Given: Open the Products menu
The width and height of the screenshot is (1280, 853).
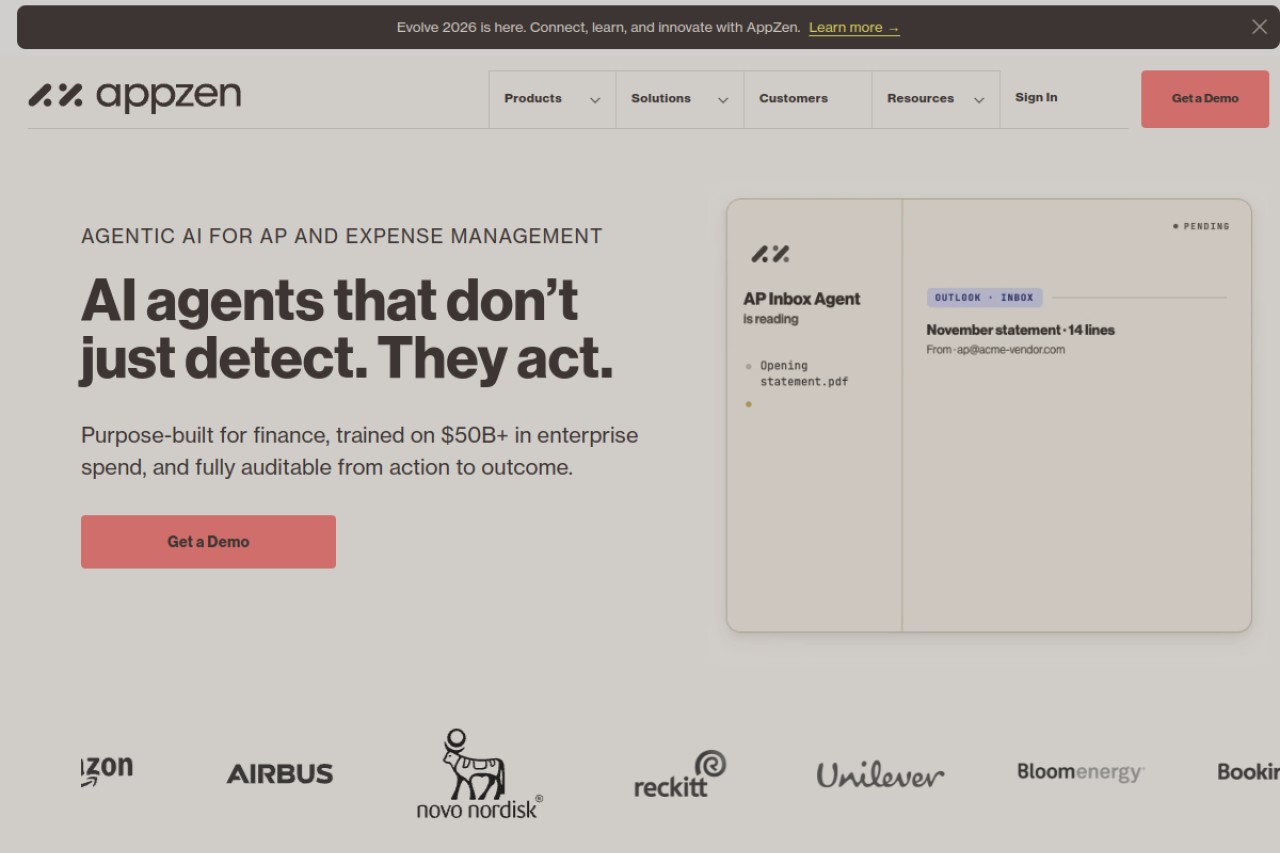Looking at the screenshot, I should tap(552, 99).
